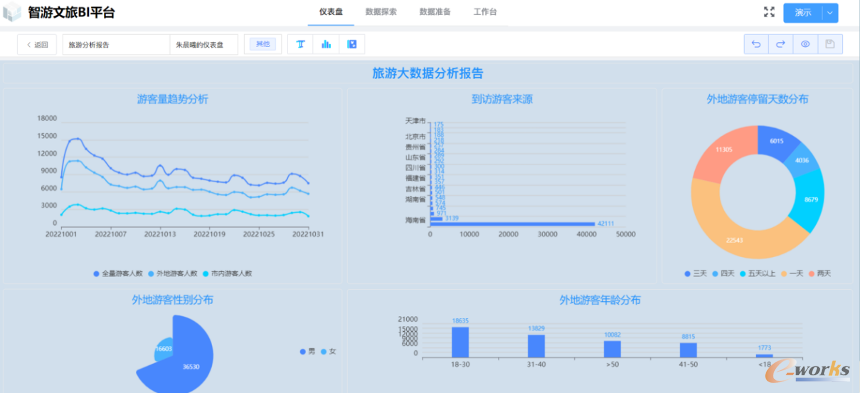Toggle the 外地游客人数 legend item
860x393 pixels.
click(x=173, y=273)
